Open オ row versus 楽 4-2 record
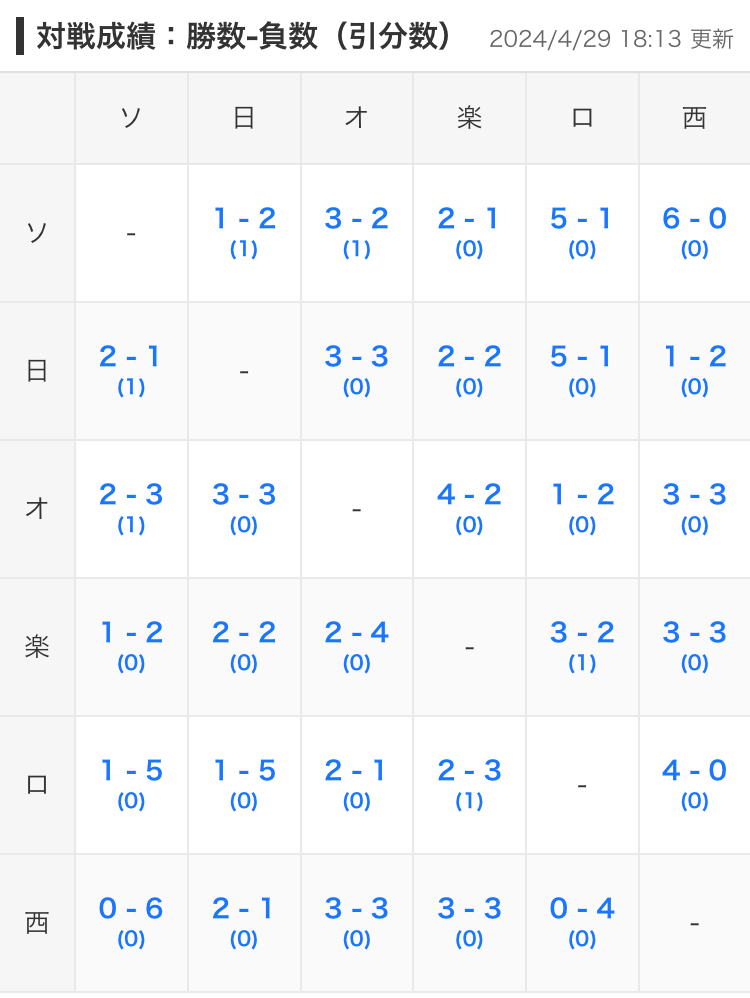The image size is (750, 998). [469, 495]
